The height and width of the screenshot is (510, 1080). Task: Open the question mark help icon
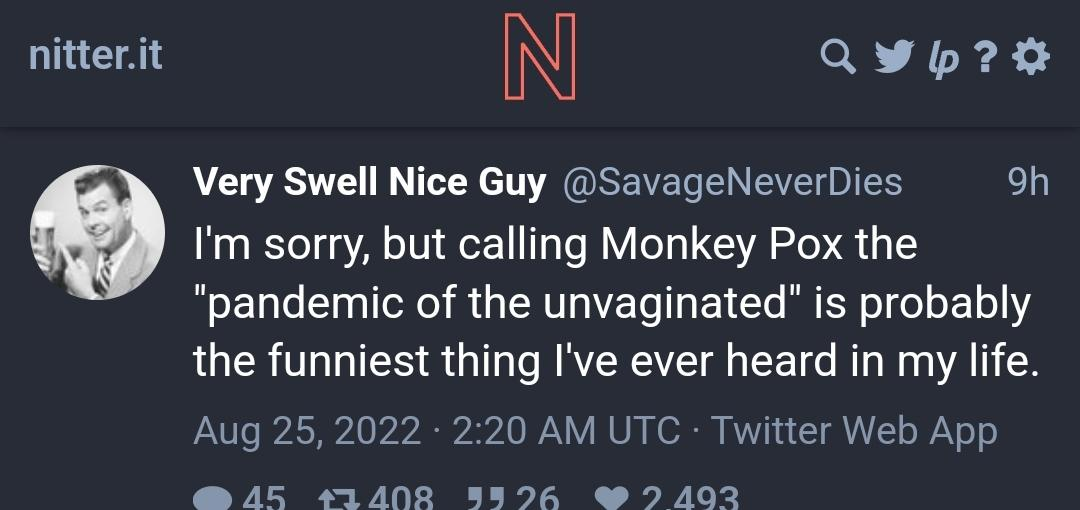point(987,59)
